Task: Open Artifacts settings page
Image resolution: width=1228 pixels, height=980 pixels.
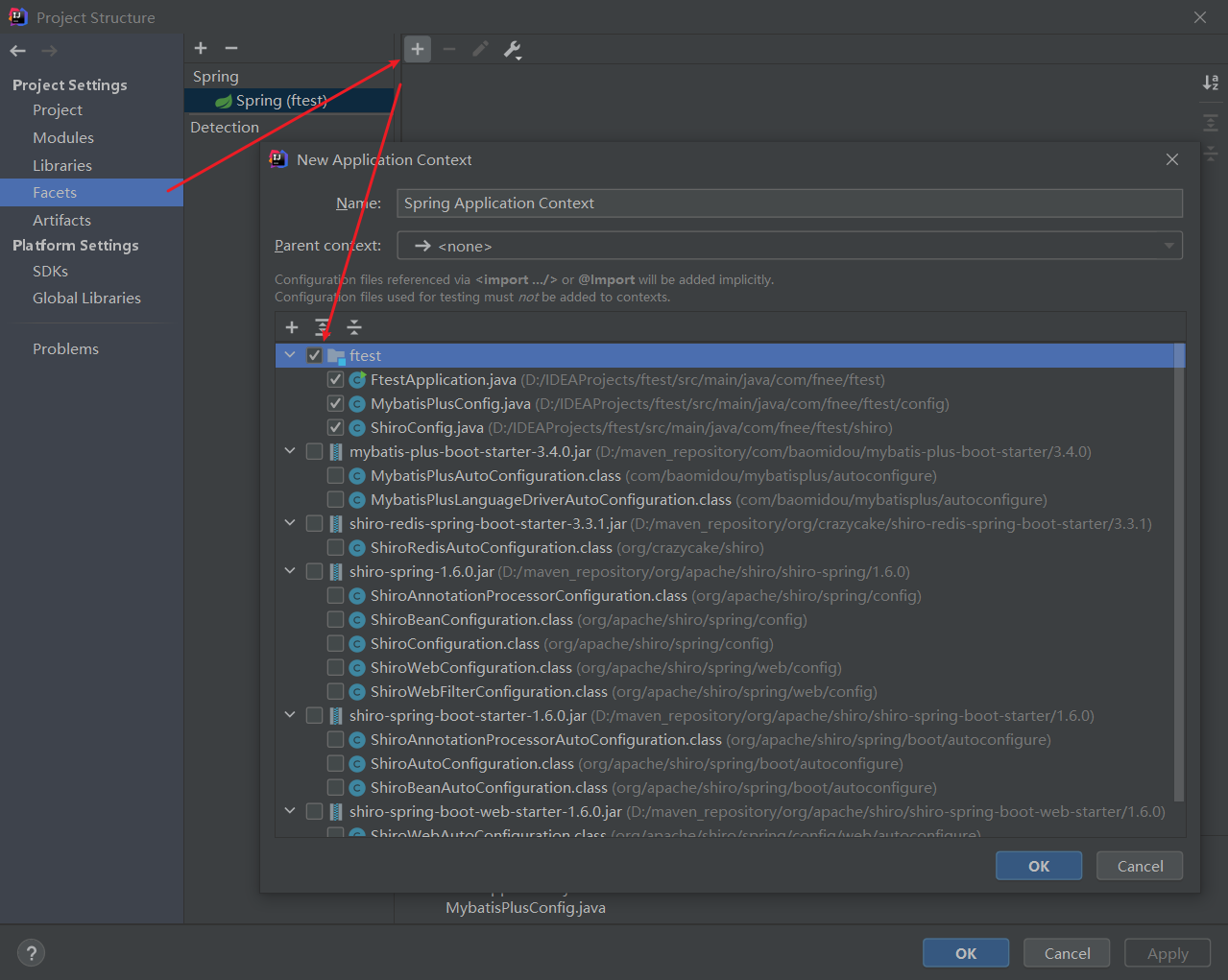Action: pos(61,221)
